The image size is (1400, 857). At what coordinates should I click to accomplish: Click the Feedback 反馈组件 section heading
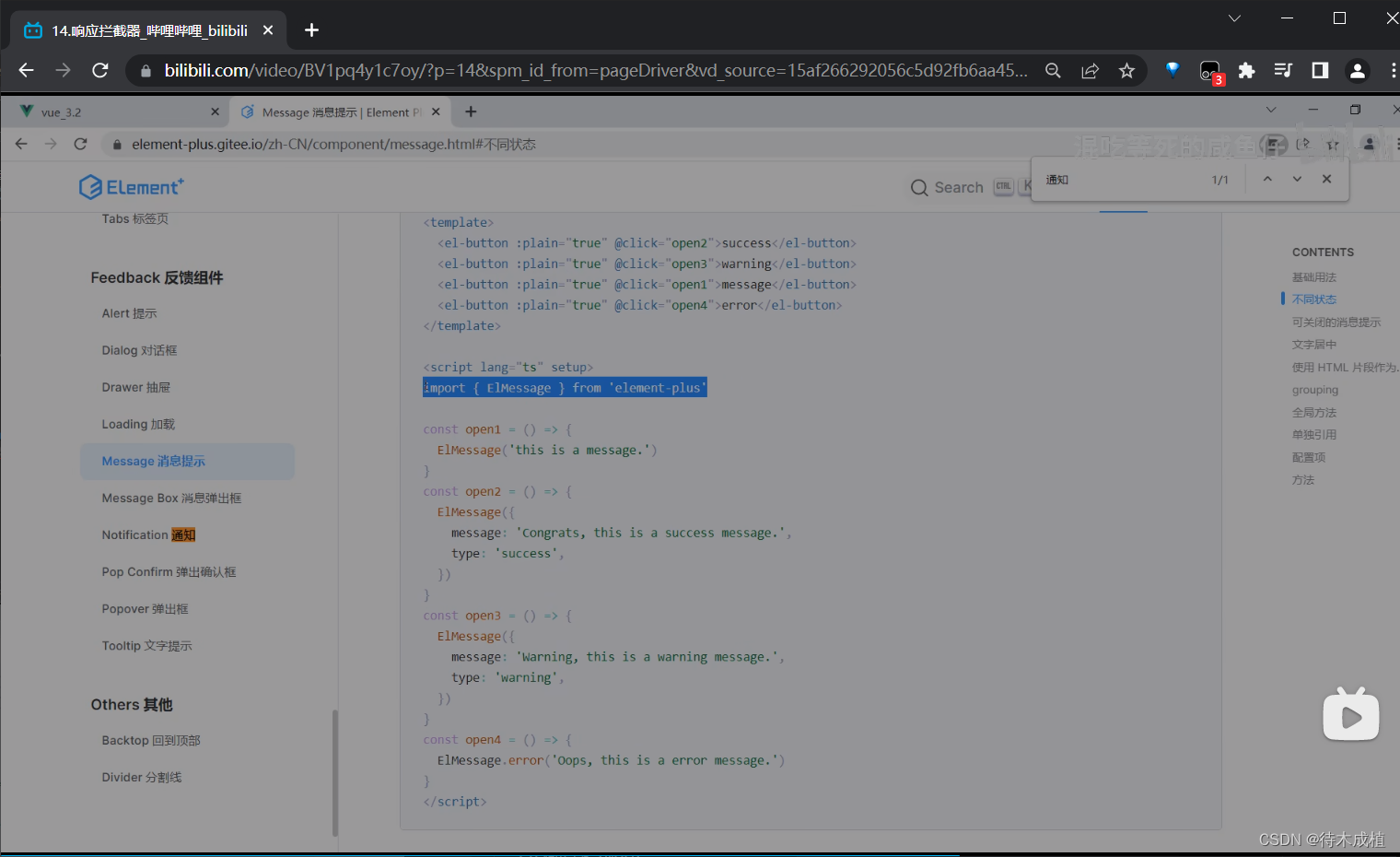tap(157, 277)
